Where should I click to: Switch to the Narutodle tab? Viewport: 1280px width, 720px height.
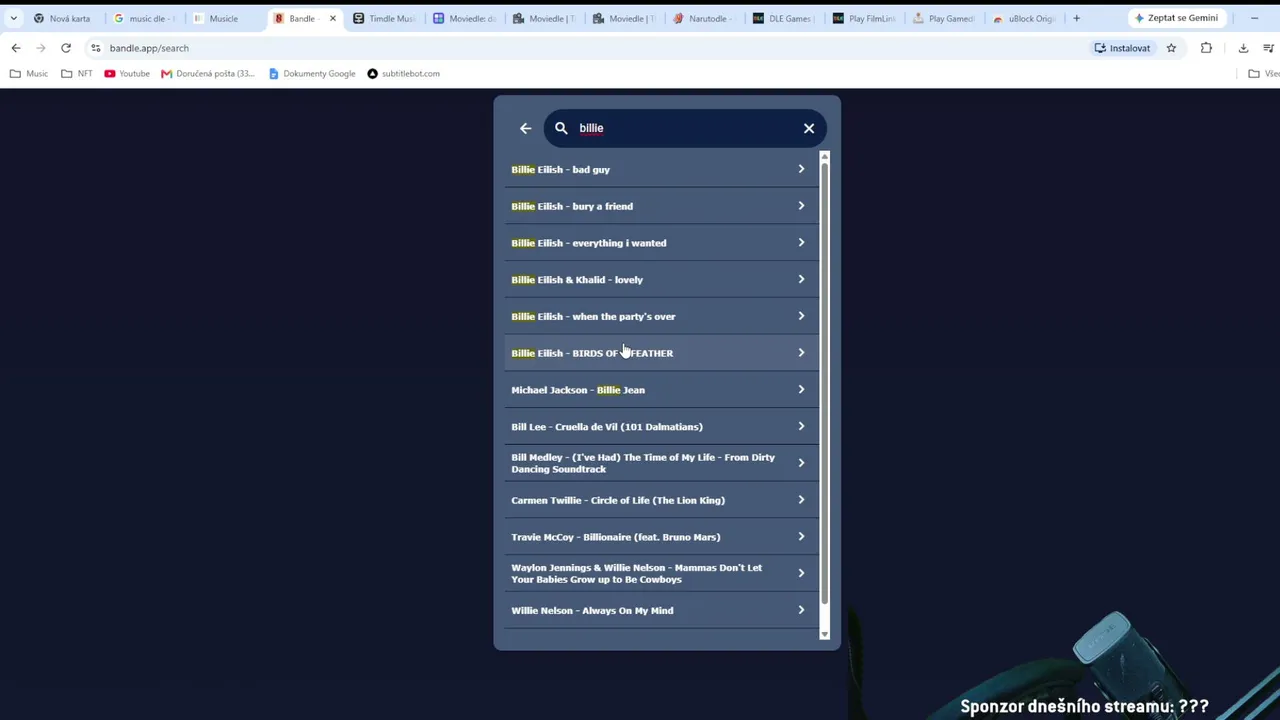pyautogui.click(x=705, y=18)
